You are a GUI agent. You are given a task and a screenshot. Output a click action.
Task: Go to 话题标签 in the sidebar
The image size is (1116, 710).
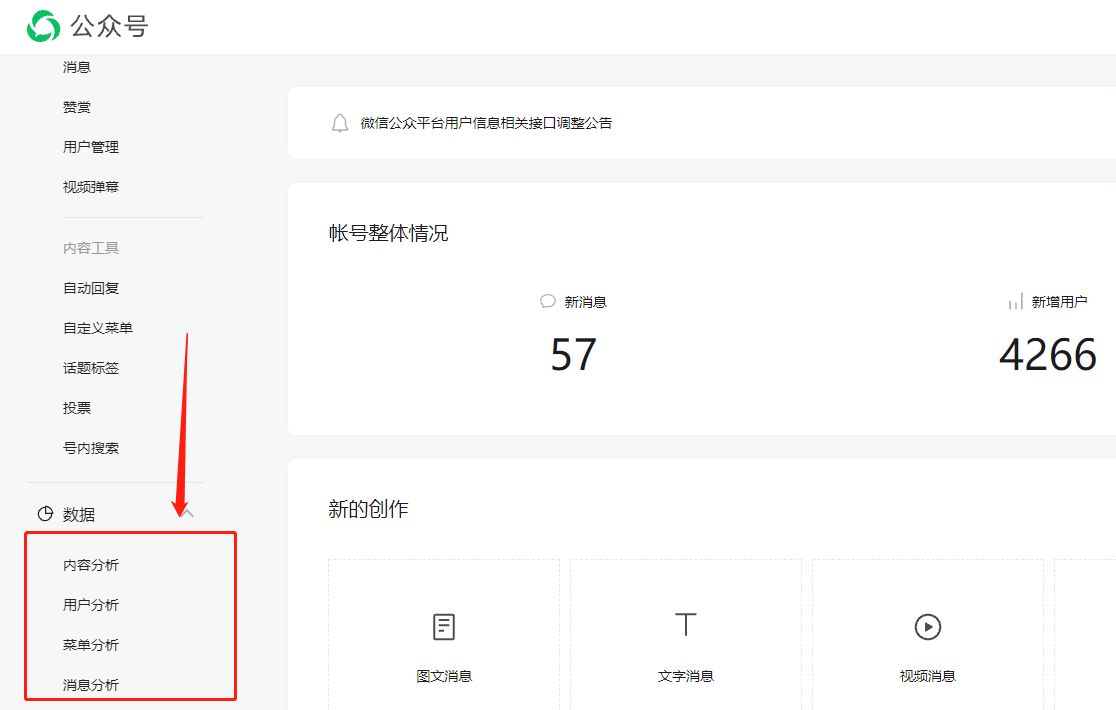click(90, 368)
